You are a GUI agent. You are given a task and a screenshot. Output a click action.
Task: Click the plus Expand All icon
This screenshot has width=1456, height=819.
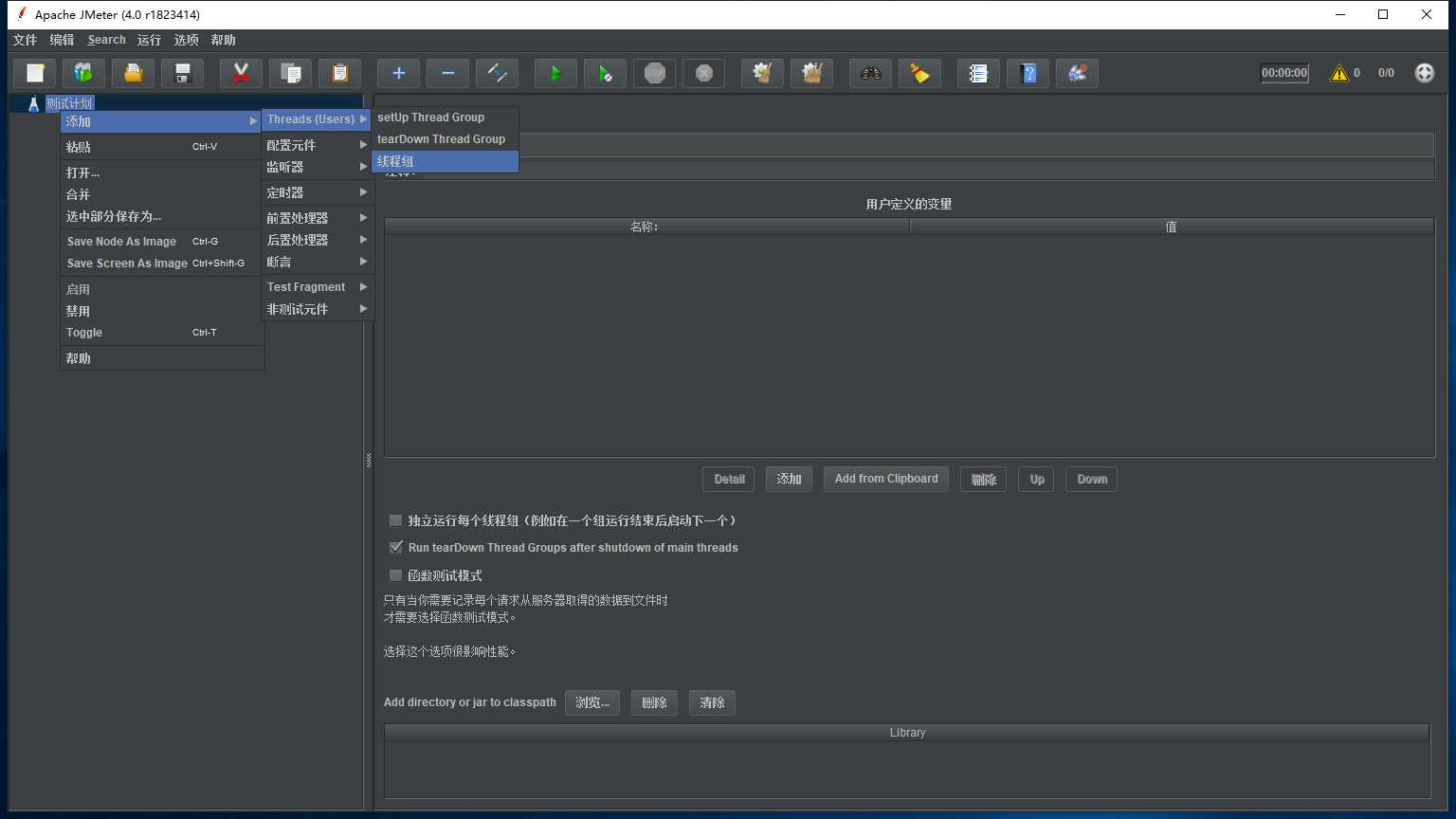(399, 73)
